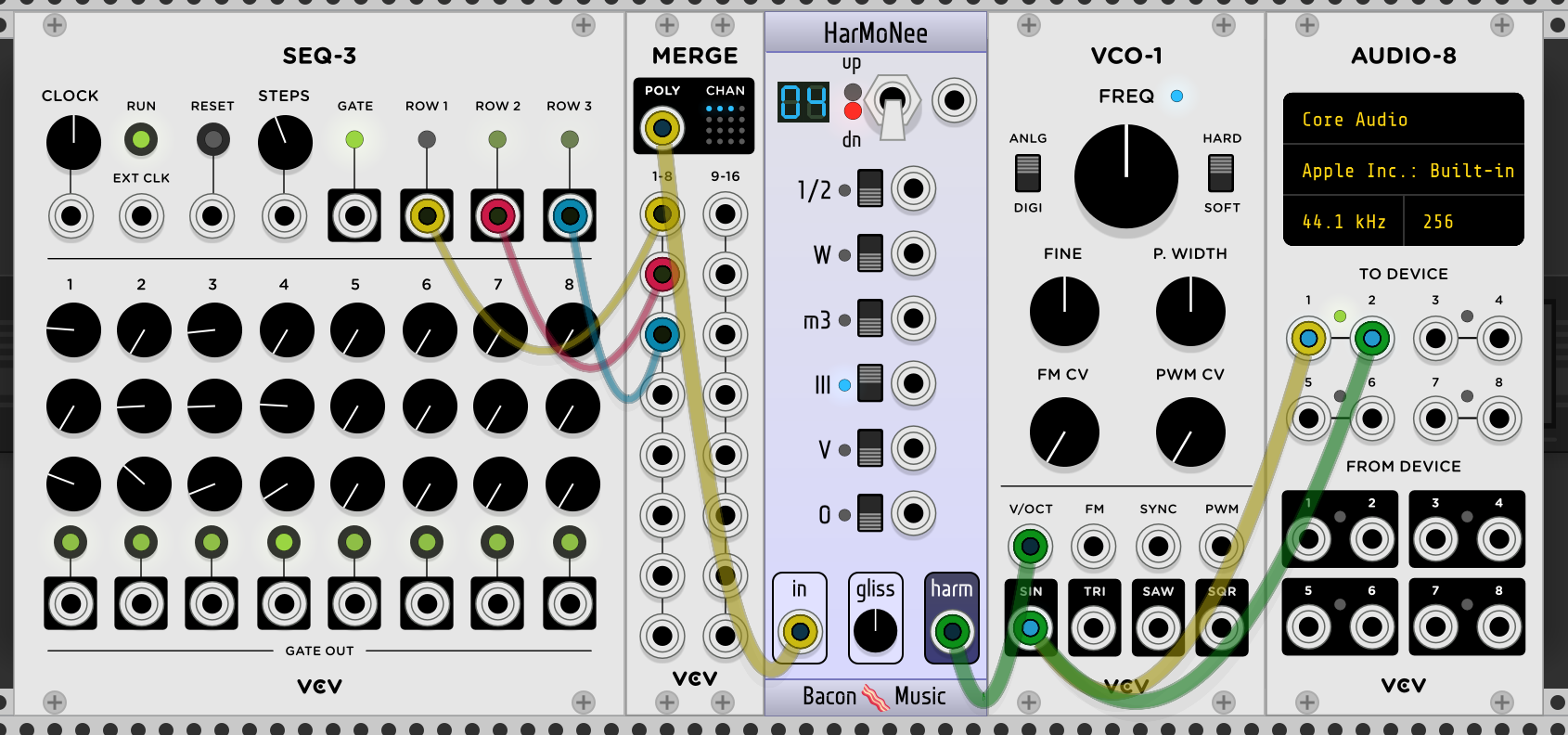Toggle the V interval switch

(x=870, y=448)
